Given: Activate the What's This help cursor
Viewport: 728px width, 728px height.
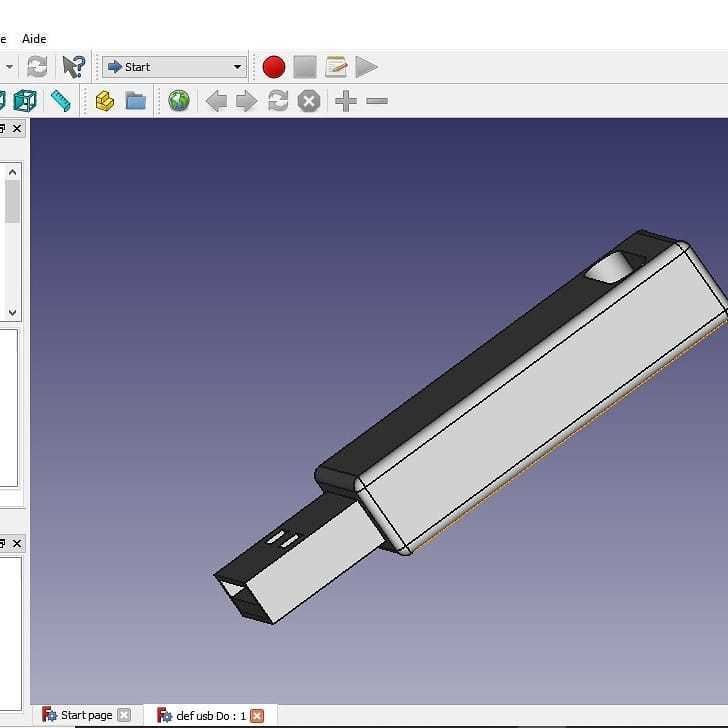Looking at the screenshot, I should tap(74, 67).
